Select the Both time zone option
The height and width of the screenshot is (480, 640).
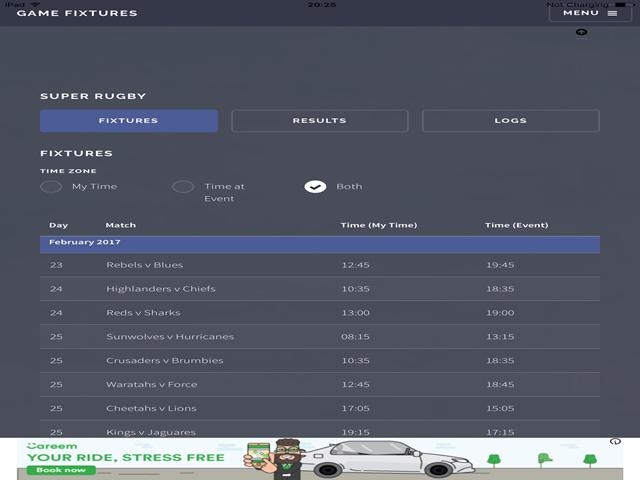tap(315, 187)
